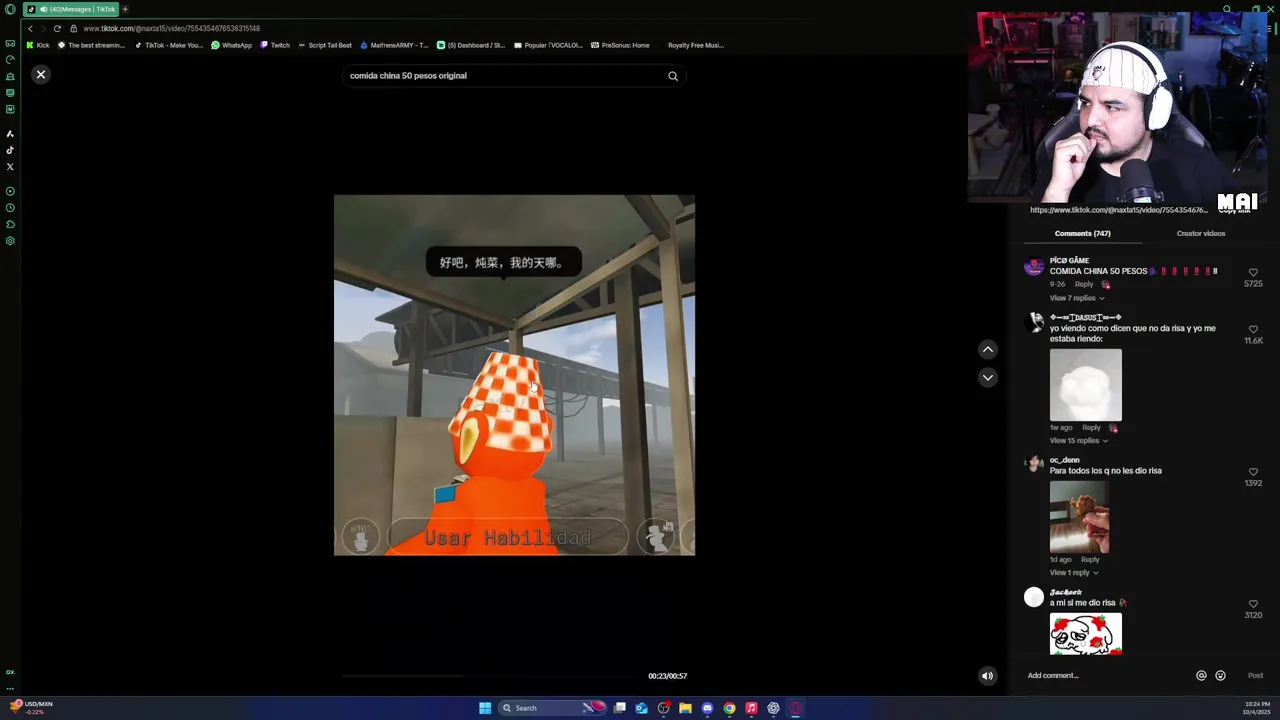Image resolution: width=1280 pixels, height=720 pixels.
Task: Go to the previous video arrow
Action: (987, 349)
